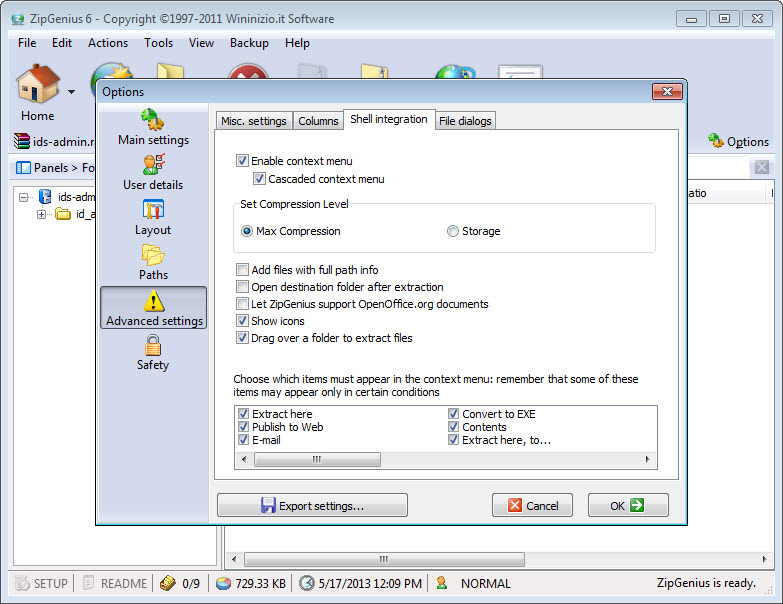Uncheck E-mail context menu item
Viewport: 783px width, 604px height.
coord(243,440)
